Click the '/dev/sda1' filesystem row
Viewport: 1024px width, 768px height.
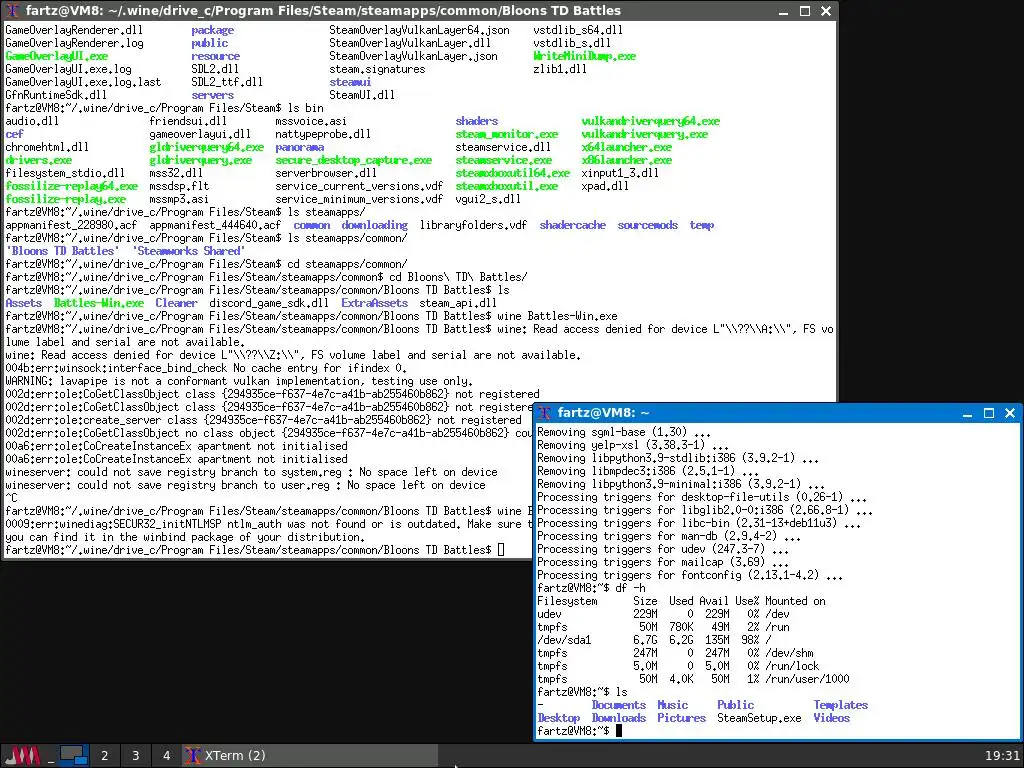[x=654, y=640]
